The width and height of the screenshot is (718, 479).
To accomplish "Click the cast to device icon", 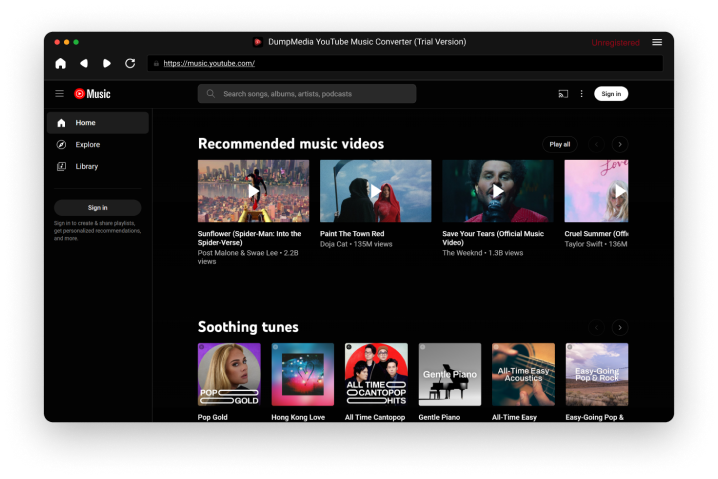I will point(563,94).
